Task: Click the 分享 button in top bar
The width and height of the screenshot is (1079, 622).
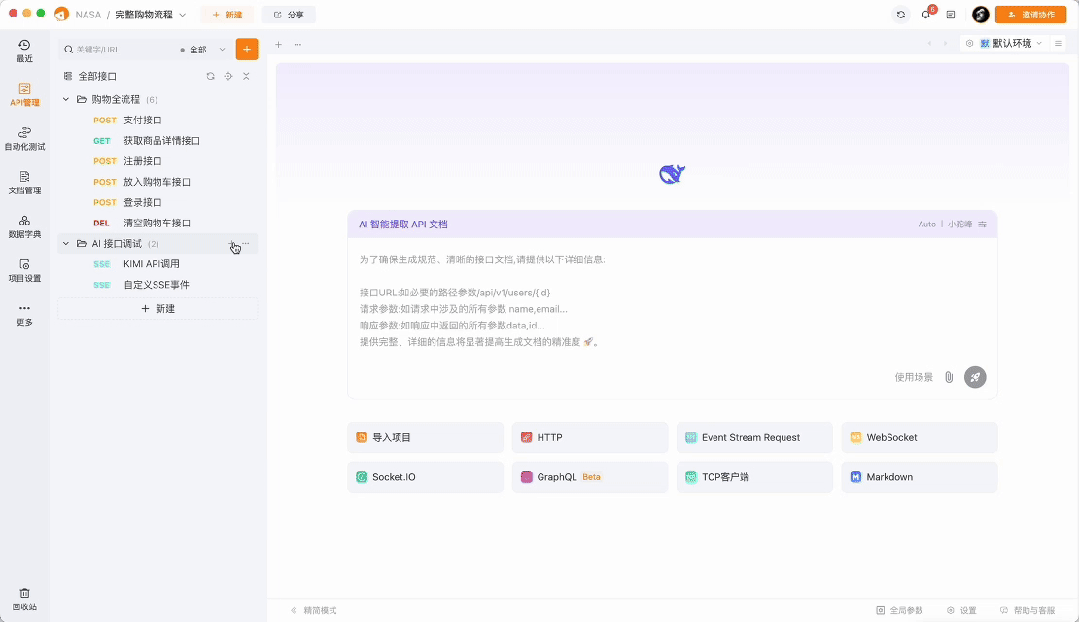Action: pyautogui.click(x=288, y=14)
